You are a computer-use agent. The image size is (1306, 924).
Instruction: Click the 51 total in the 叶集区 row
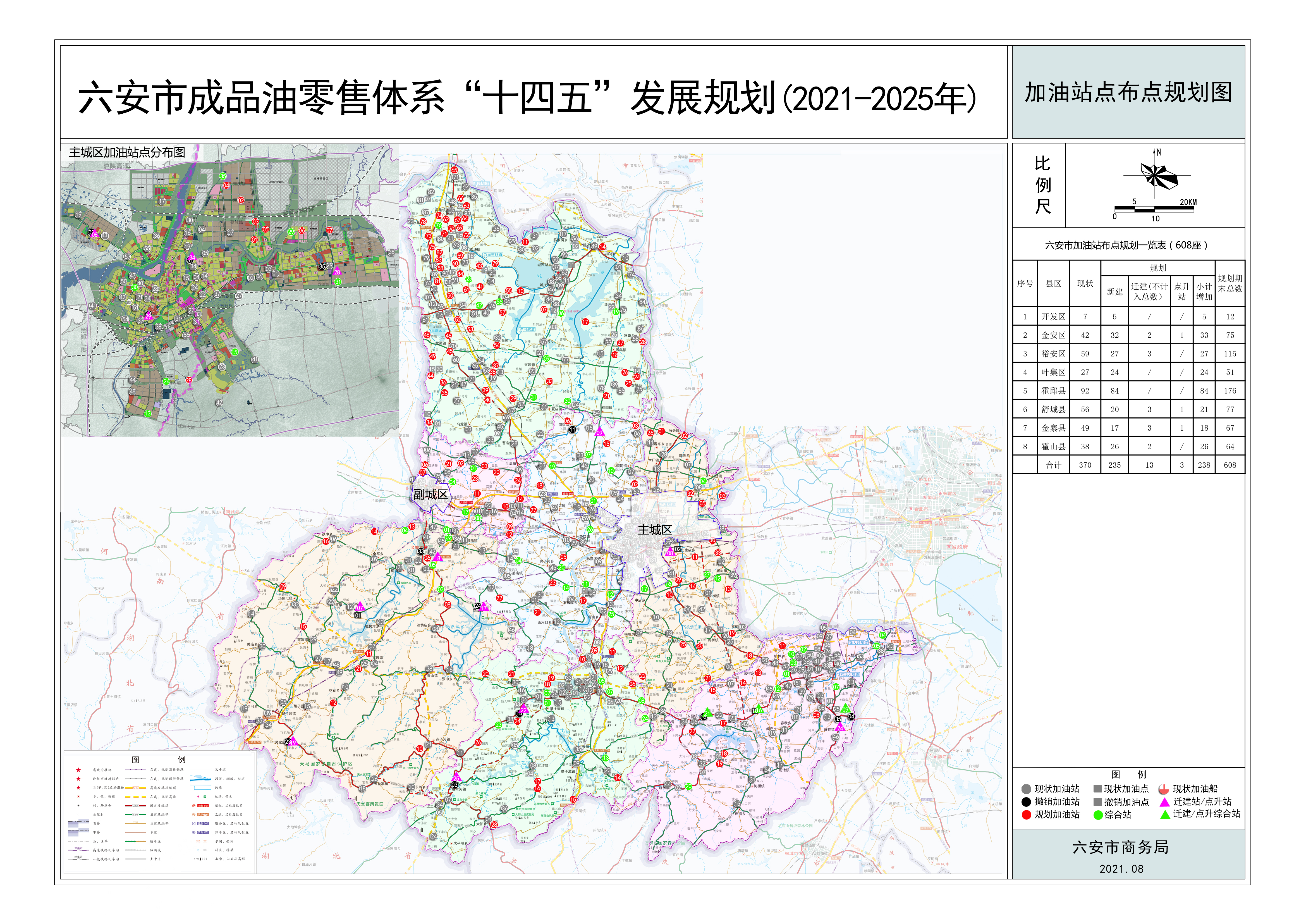(x=1230, y=373)
